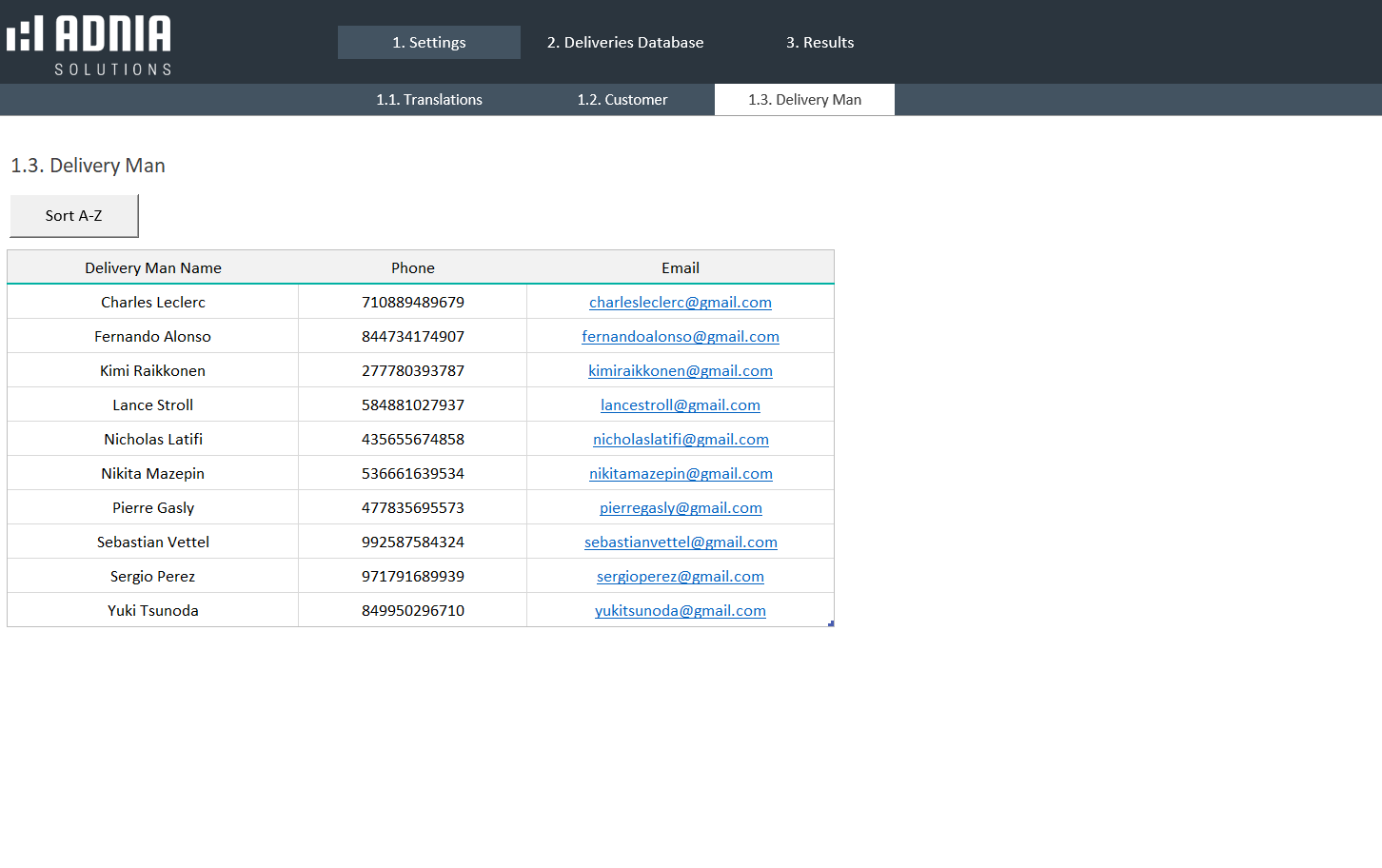Image resolution: width=1382 pixels, height=868 pixels.
Task: Select Nicholas Latifi's phone number cell
Action: 413,440
